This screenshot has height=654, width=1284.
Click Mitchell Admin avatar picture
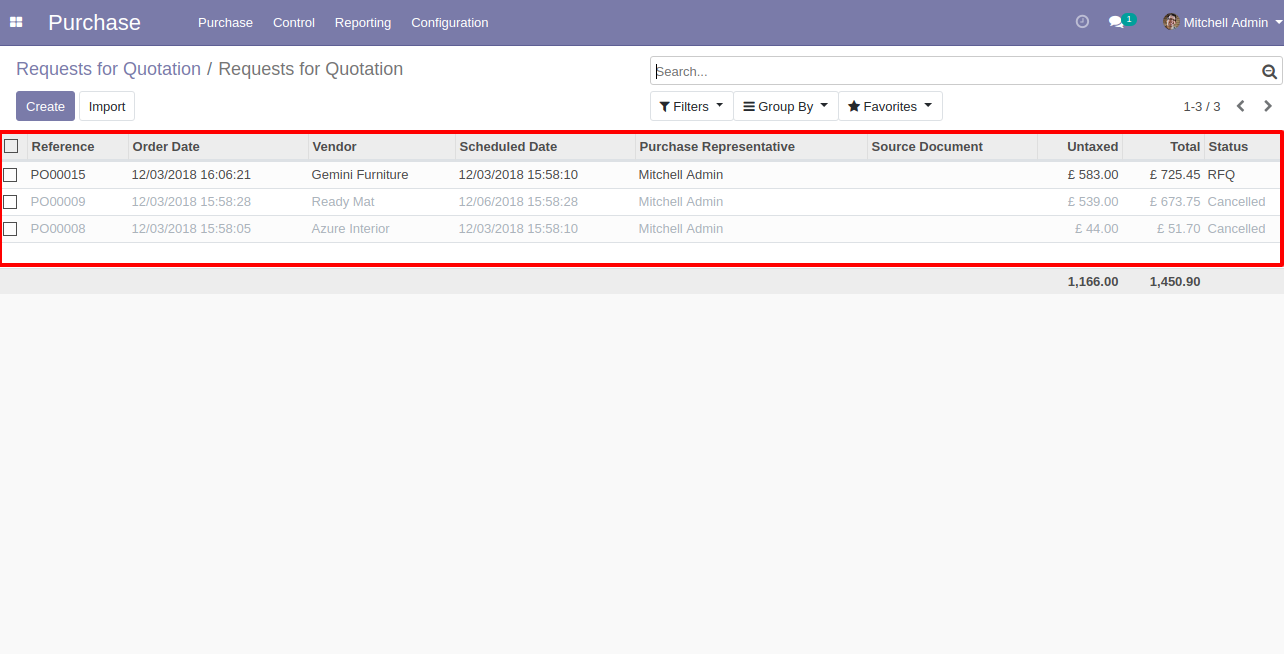(x=1171, y=22)
